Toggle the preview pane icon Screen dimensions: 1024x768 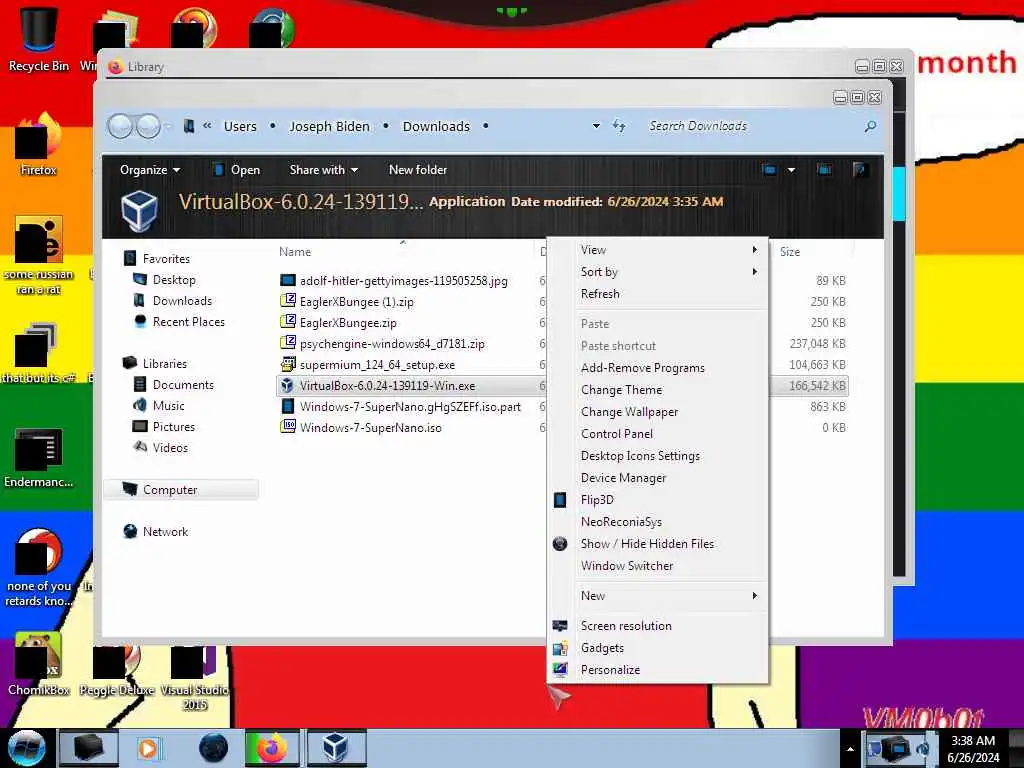(x=825, y=170)
